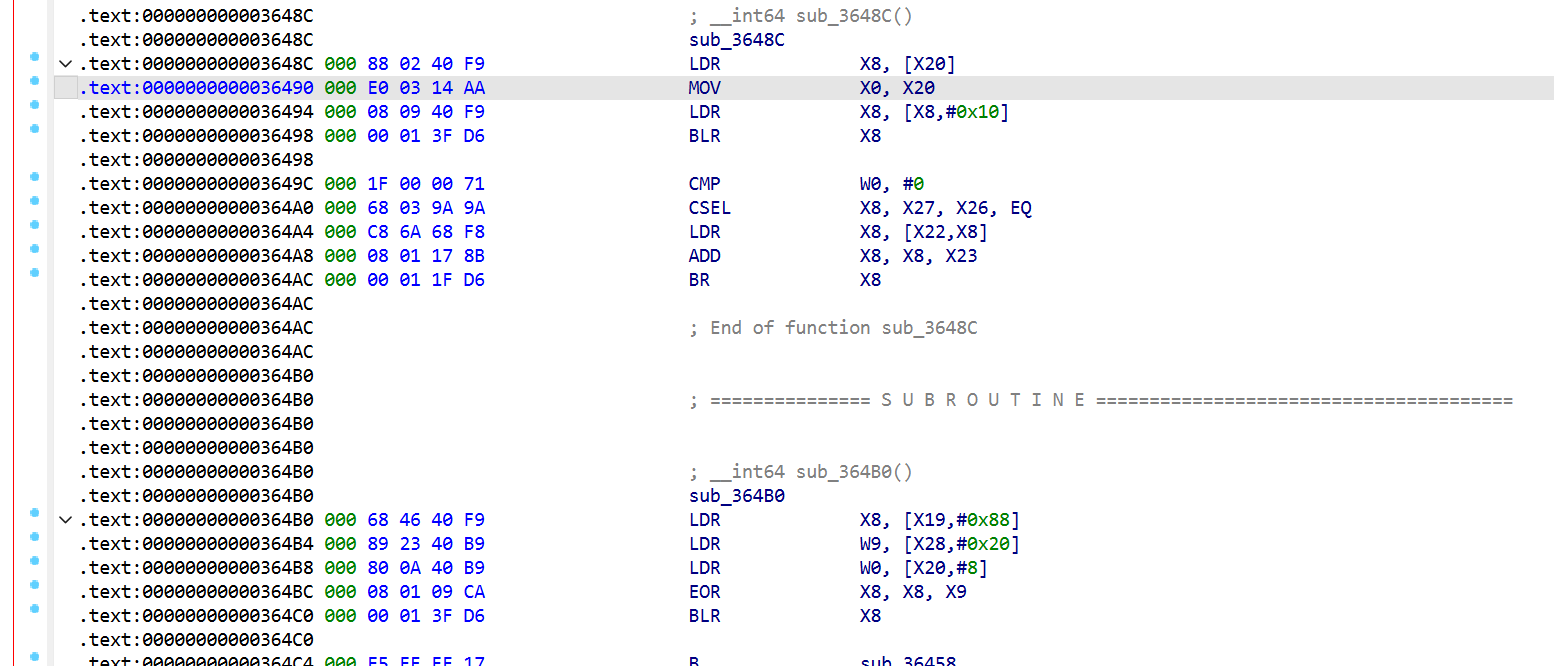Click the operand X8, [X19,#0x88]
1554x666 pixels.
(x=940, y=520)
